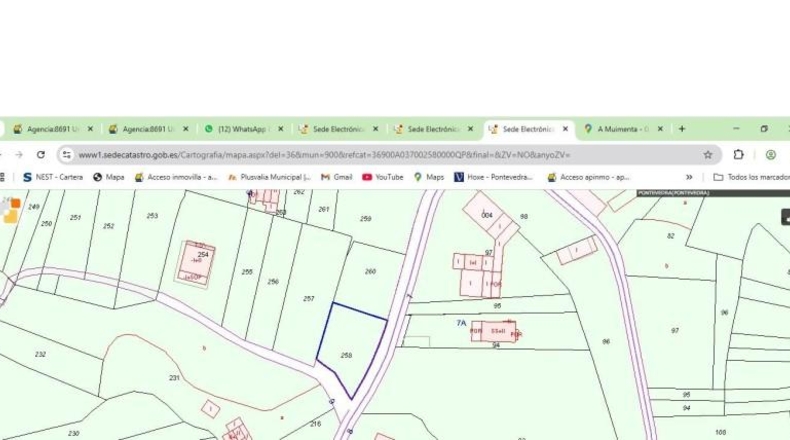Open the Todos los marcadores folder
Image resolution: width=790 pixels, height=440 pixels.
tap(751, 177)
